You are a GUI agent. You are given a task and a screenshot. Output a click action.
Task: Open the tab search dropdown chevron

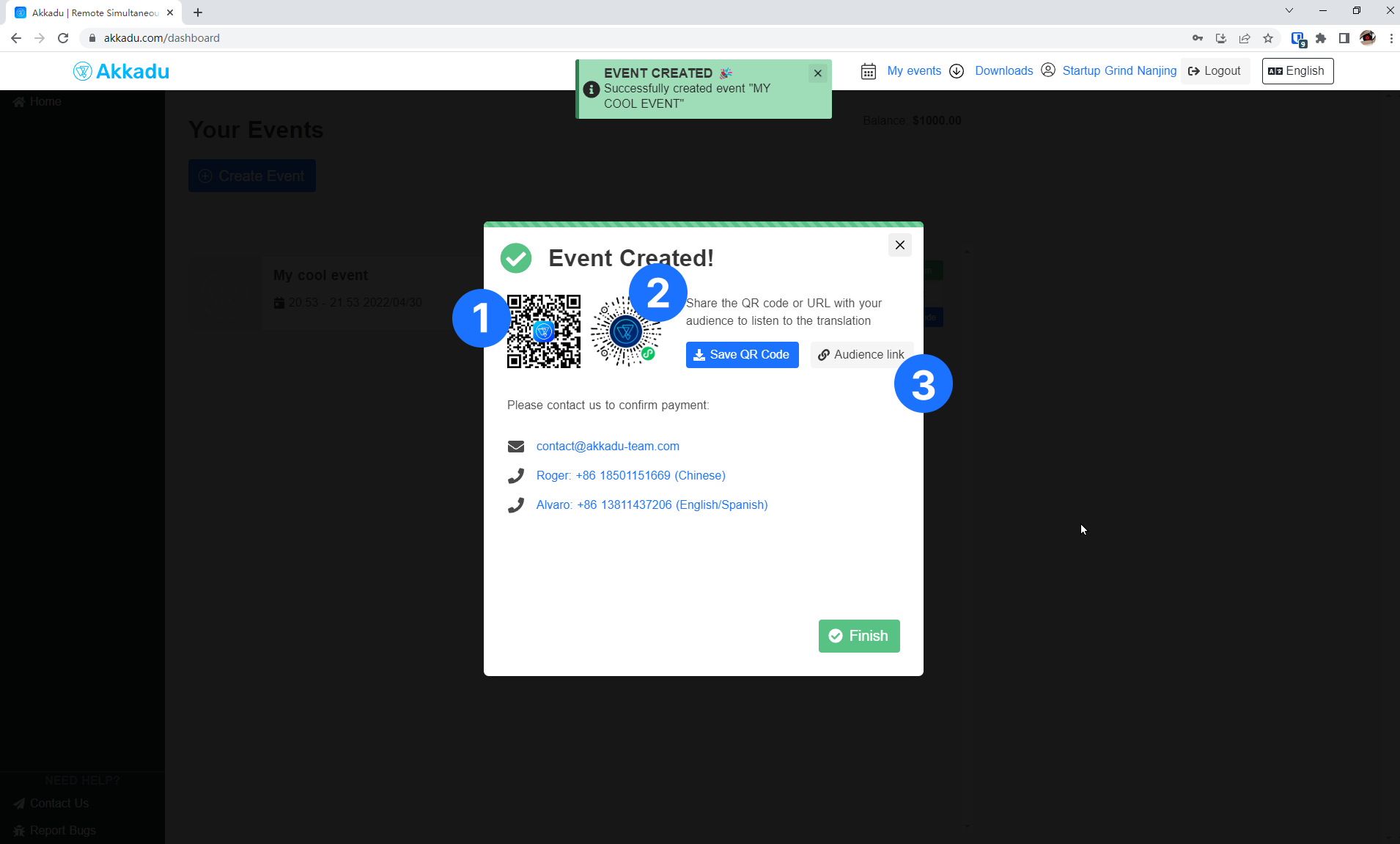1289,10
